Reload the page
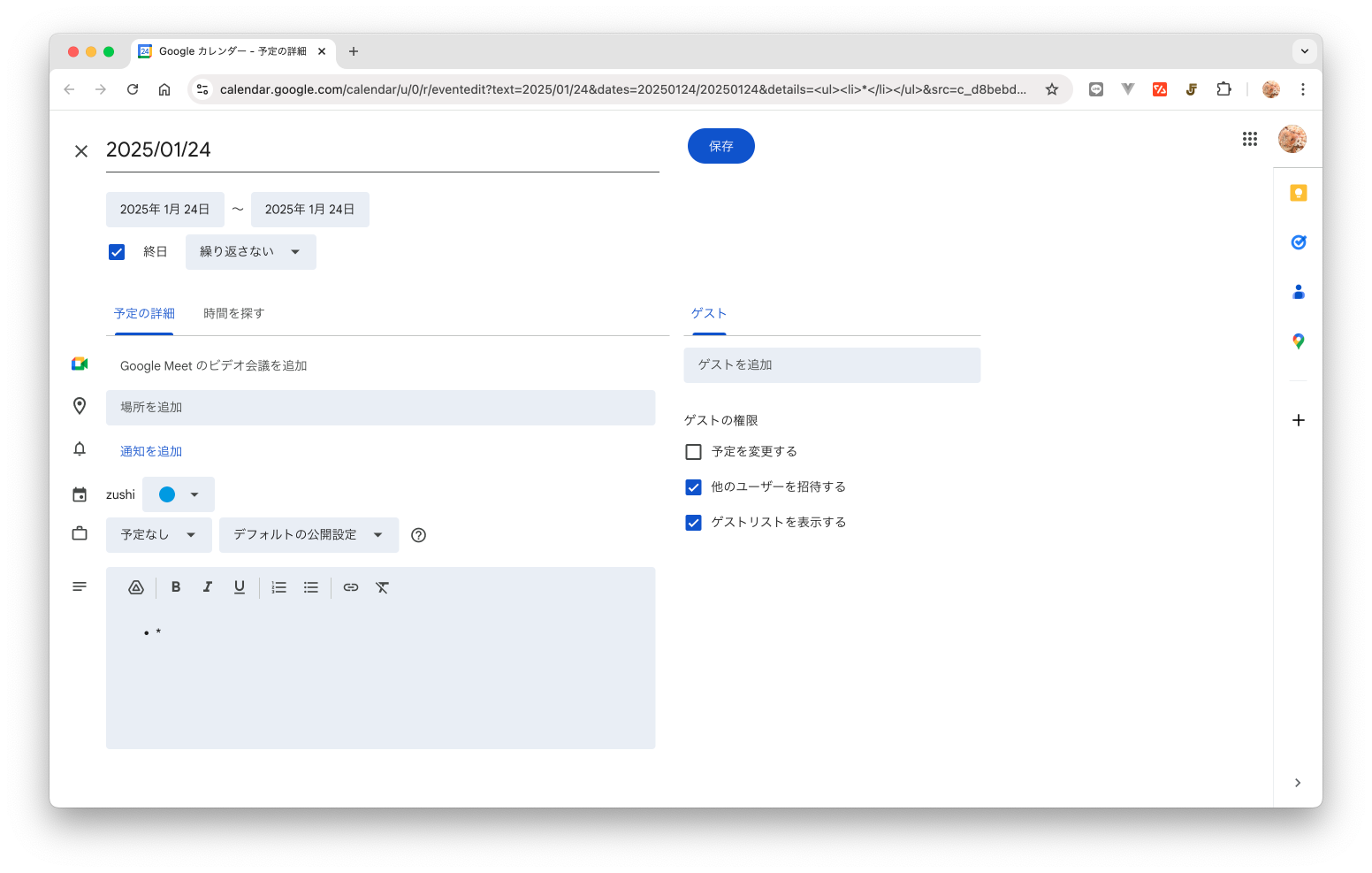 click(x=133, y=89)
